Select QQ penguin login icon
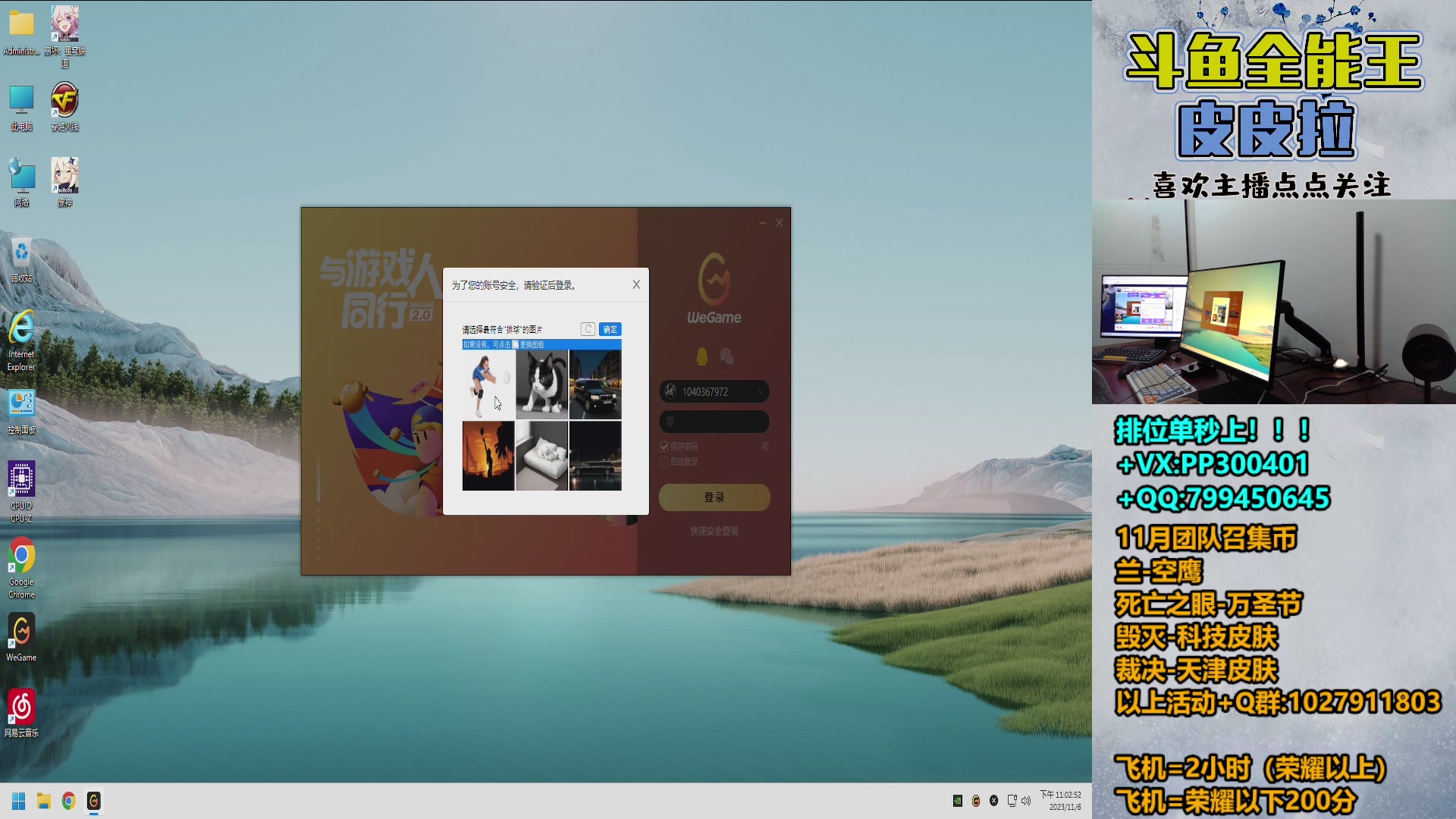The image size is (1456, 819). click(701, 356)
